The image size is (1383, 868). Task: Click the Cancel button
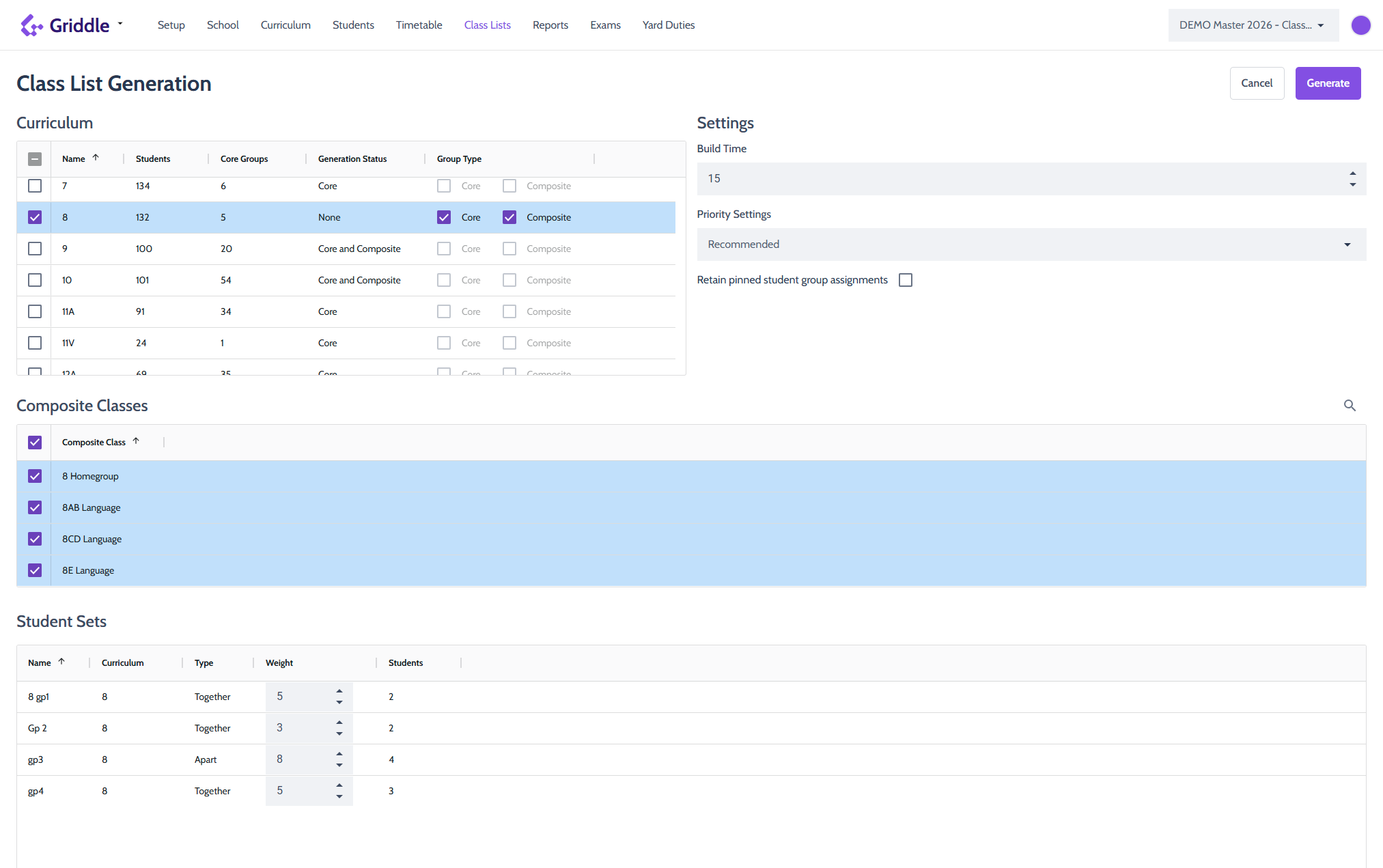coord(1257,83)
